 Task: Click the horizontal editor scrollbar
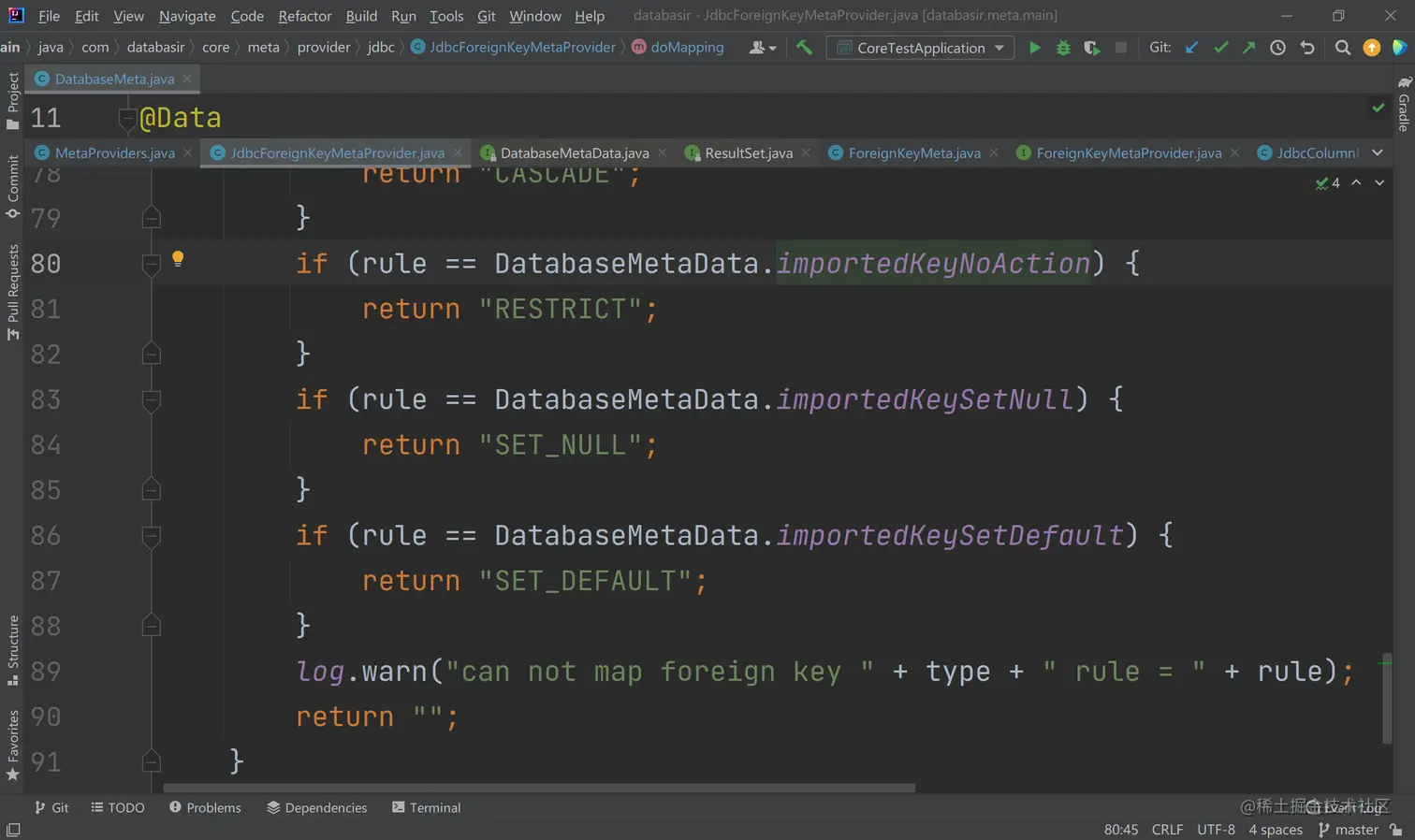coord(539,788)
